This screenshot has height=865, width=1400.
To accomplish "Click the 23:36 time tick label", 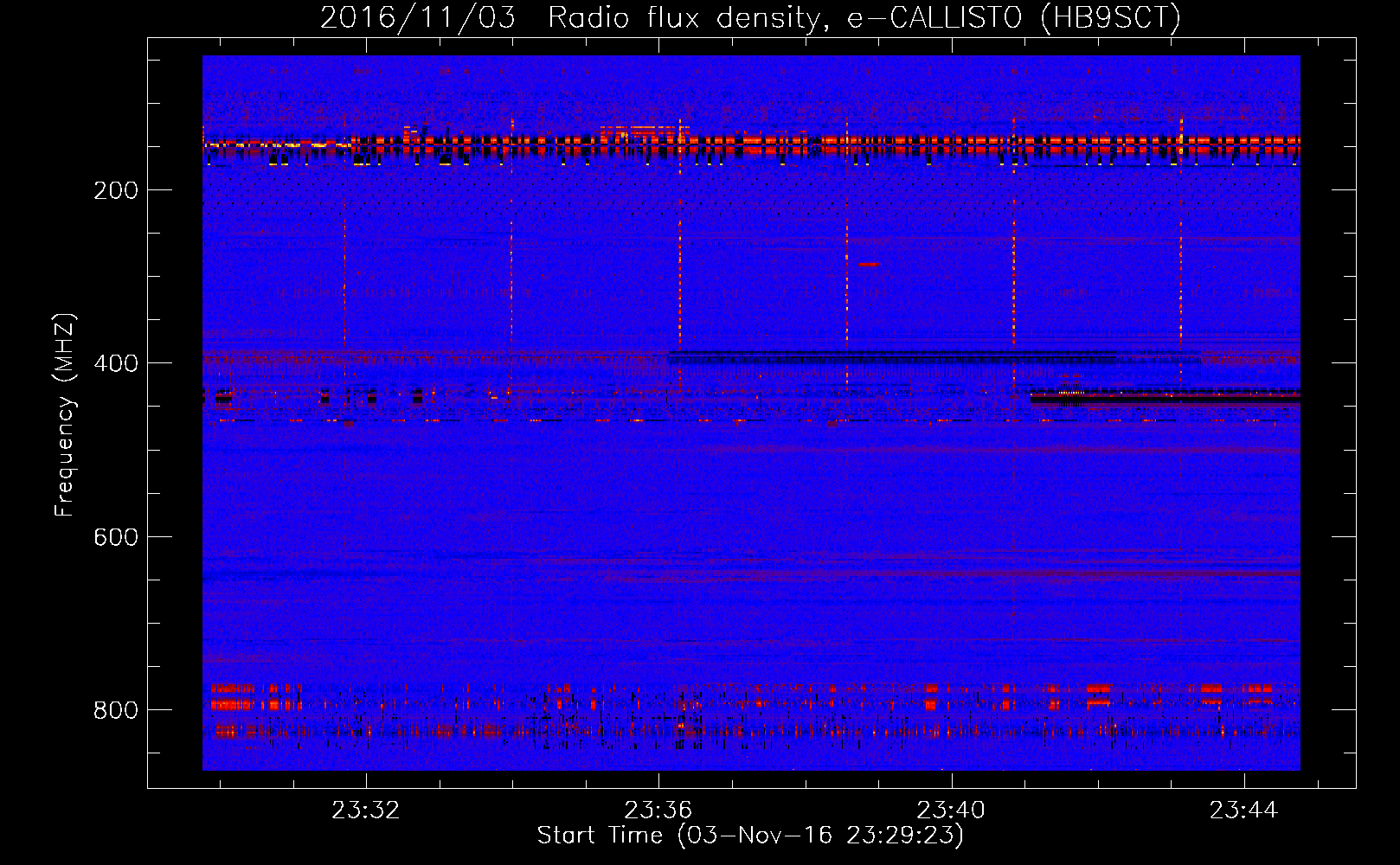I will [x=658, y=810].
